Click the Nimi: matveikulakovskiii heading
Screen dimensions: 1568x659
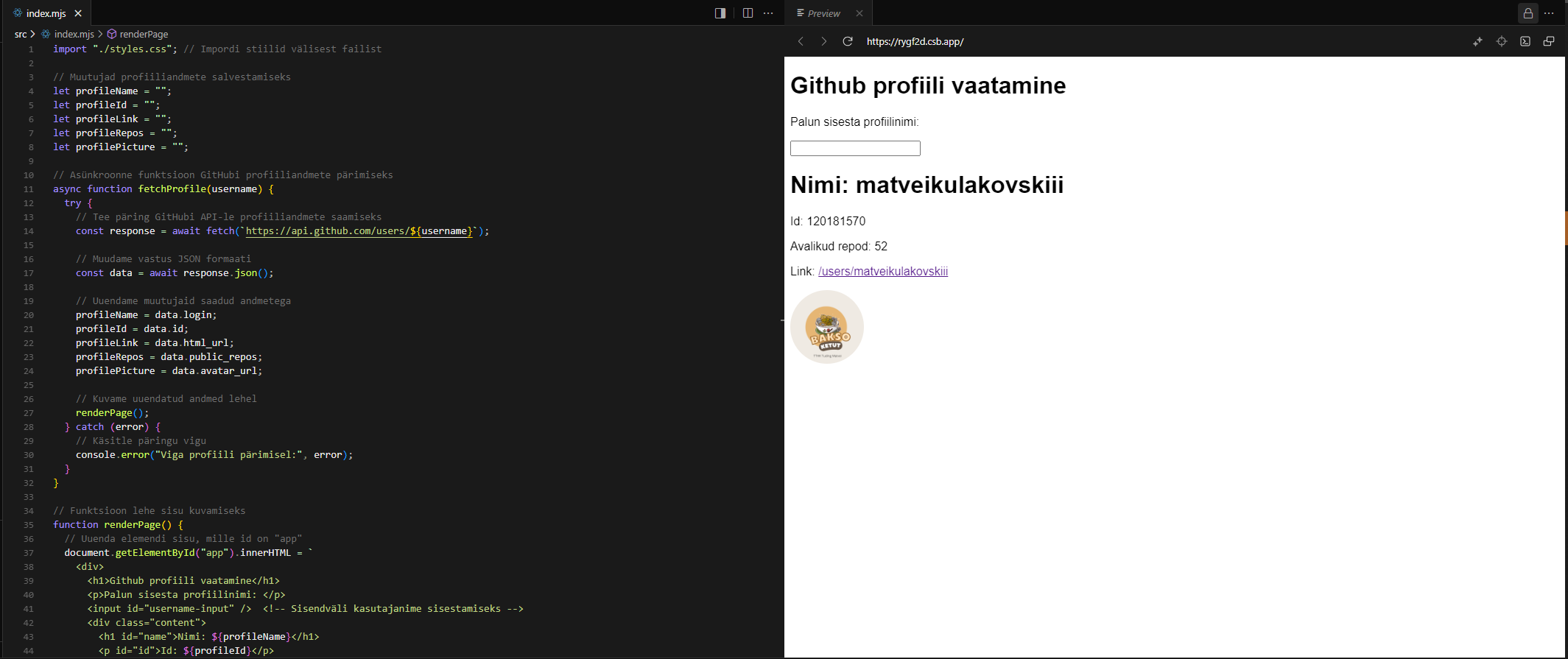(x=927, y=185)
